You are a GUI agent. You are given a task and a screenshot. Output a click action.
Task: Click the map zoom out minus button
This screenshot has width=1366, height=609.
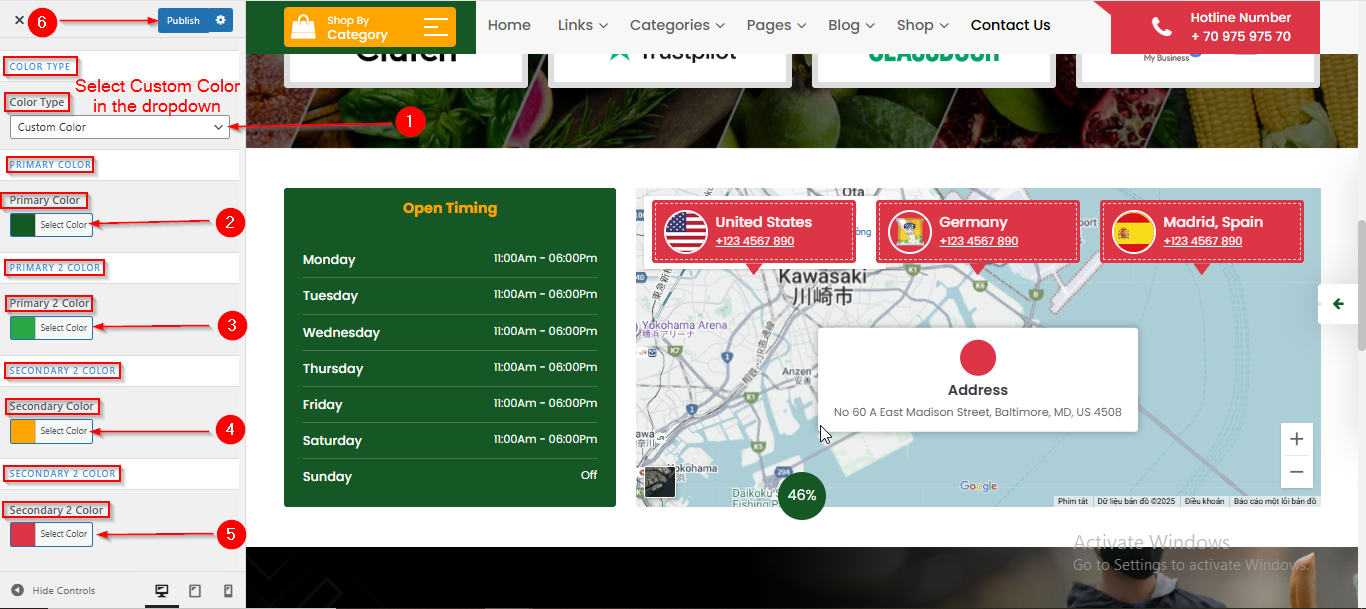tap(1296, 472)
